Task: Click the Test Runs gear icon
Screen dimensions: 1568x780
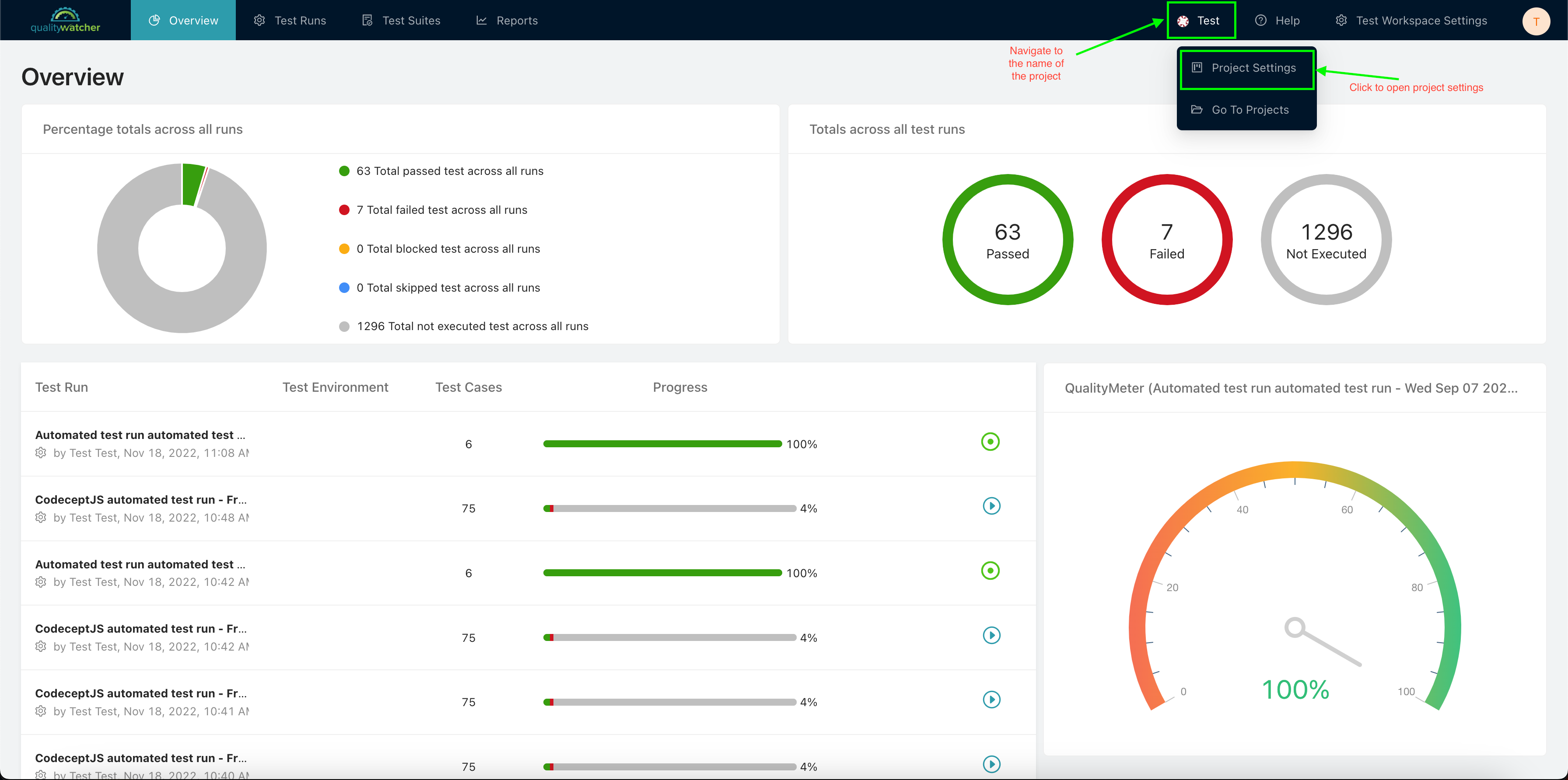Action: pos(259,20)
